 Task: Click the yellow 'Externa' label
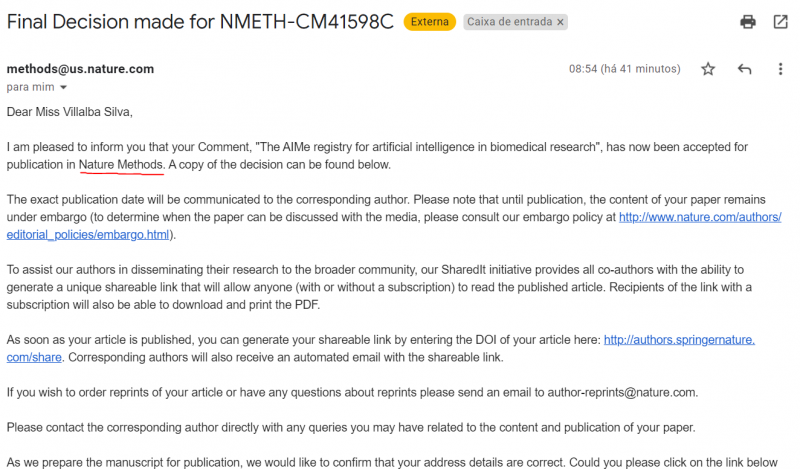point(430,22)
